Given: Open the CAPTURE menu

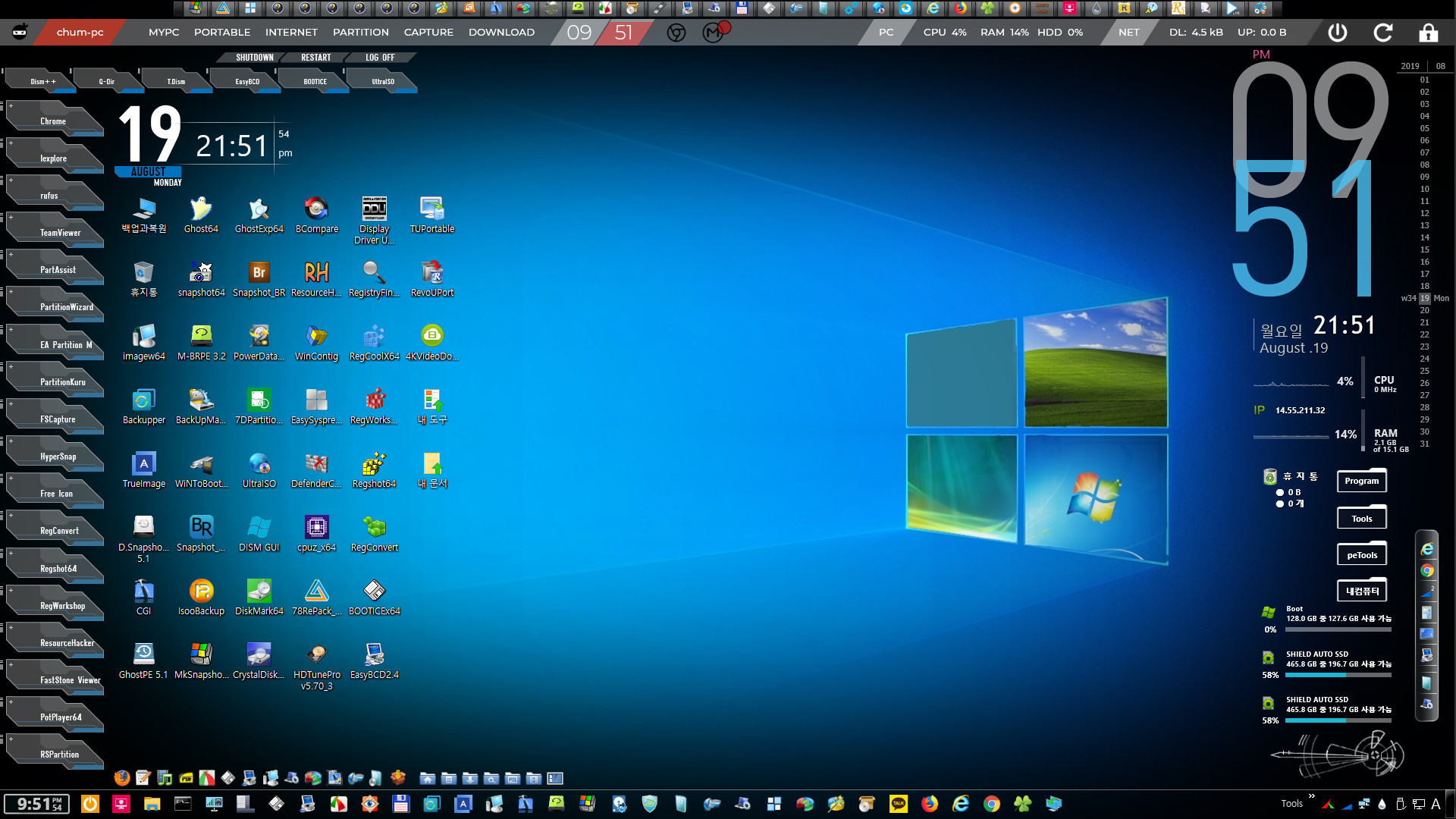Looking at the screenshot, I should [x=428, y=32].
